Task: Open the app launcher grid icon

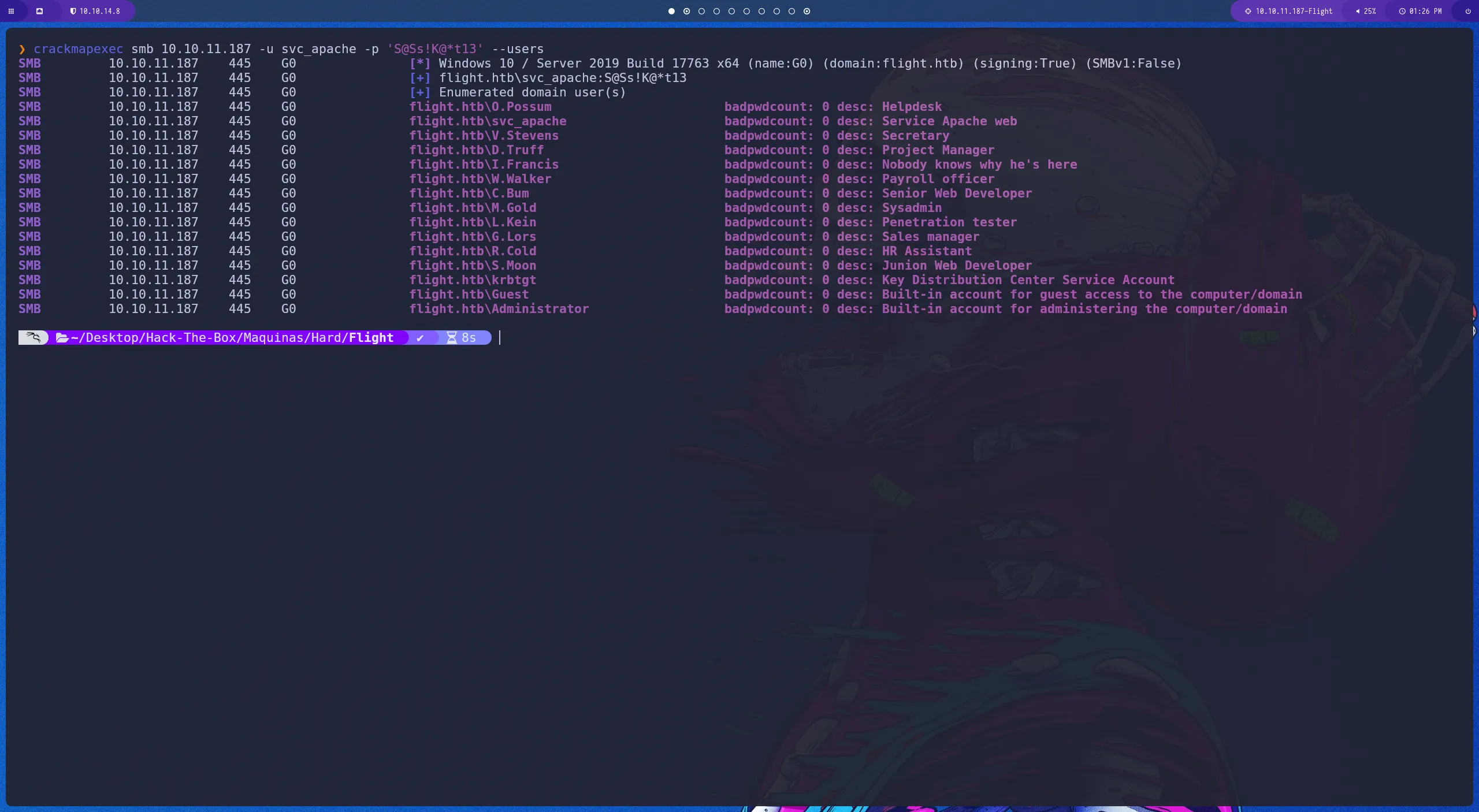Action: [x=11, y=11]
